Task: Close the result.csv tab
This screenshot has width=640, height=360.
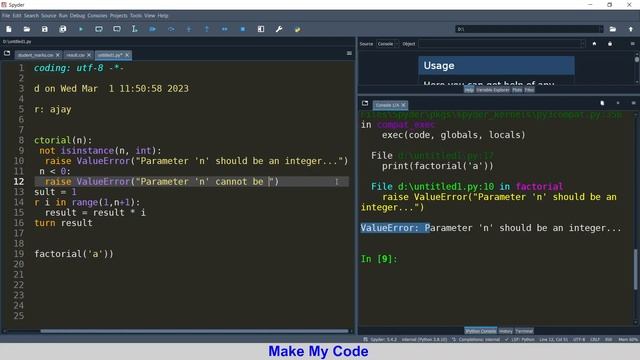Action: click(x=89, y=55)
